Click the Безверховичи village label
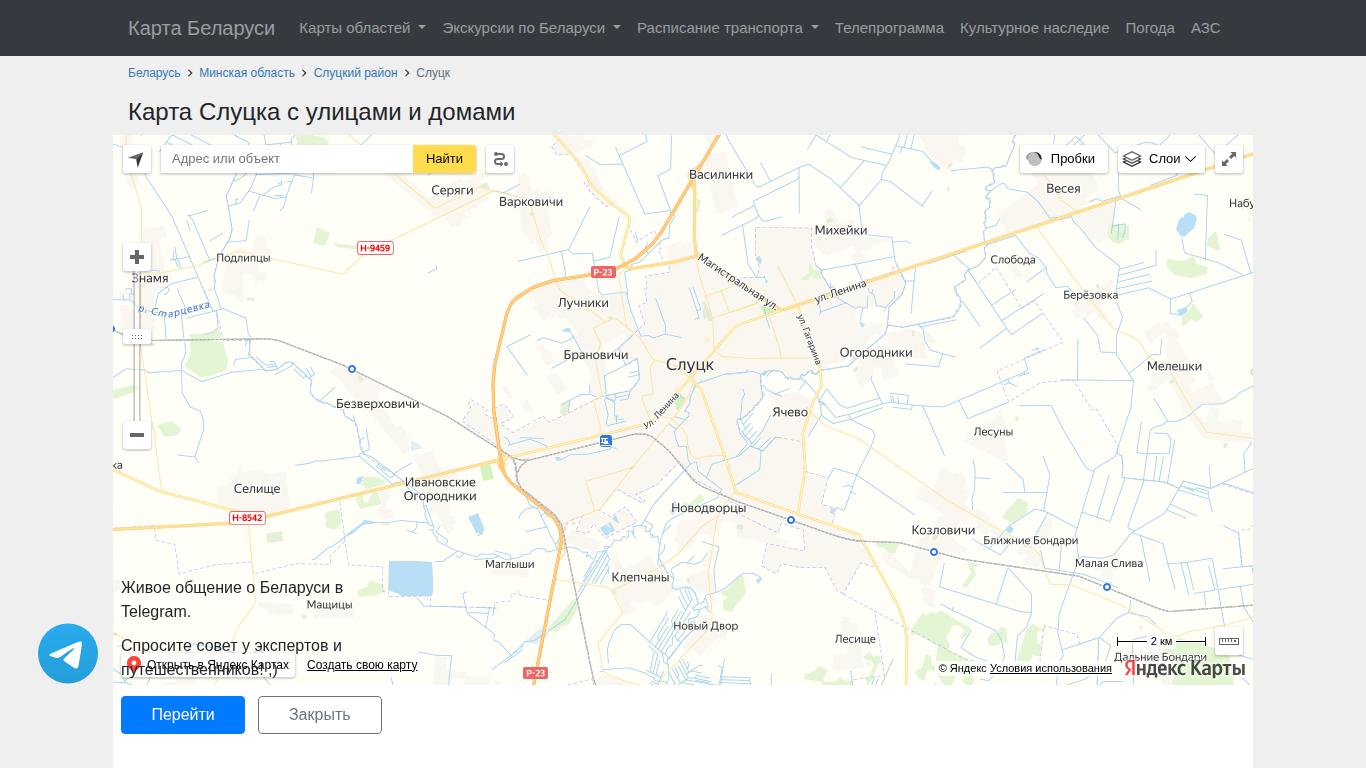The height and width of the screenshot is (768, 1366). [378, 404]
